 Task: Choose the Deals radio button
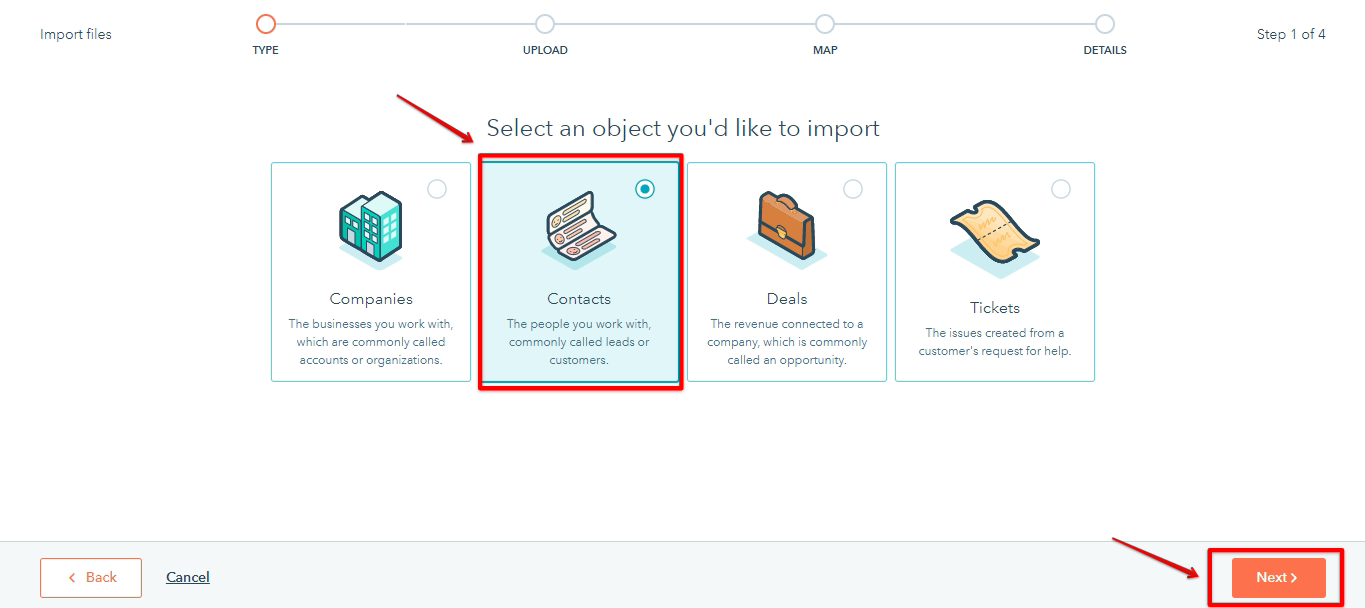853,189
